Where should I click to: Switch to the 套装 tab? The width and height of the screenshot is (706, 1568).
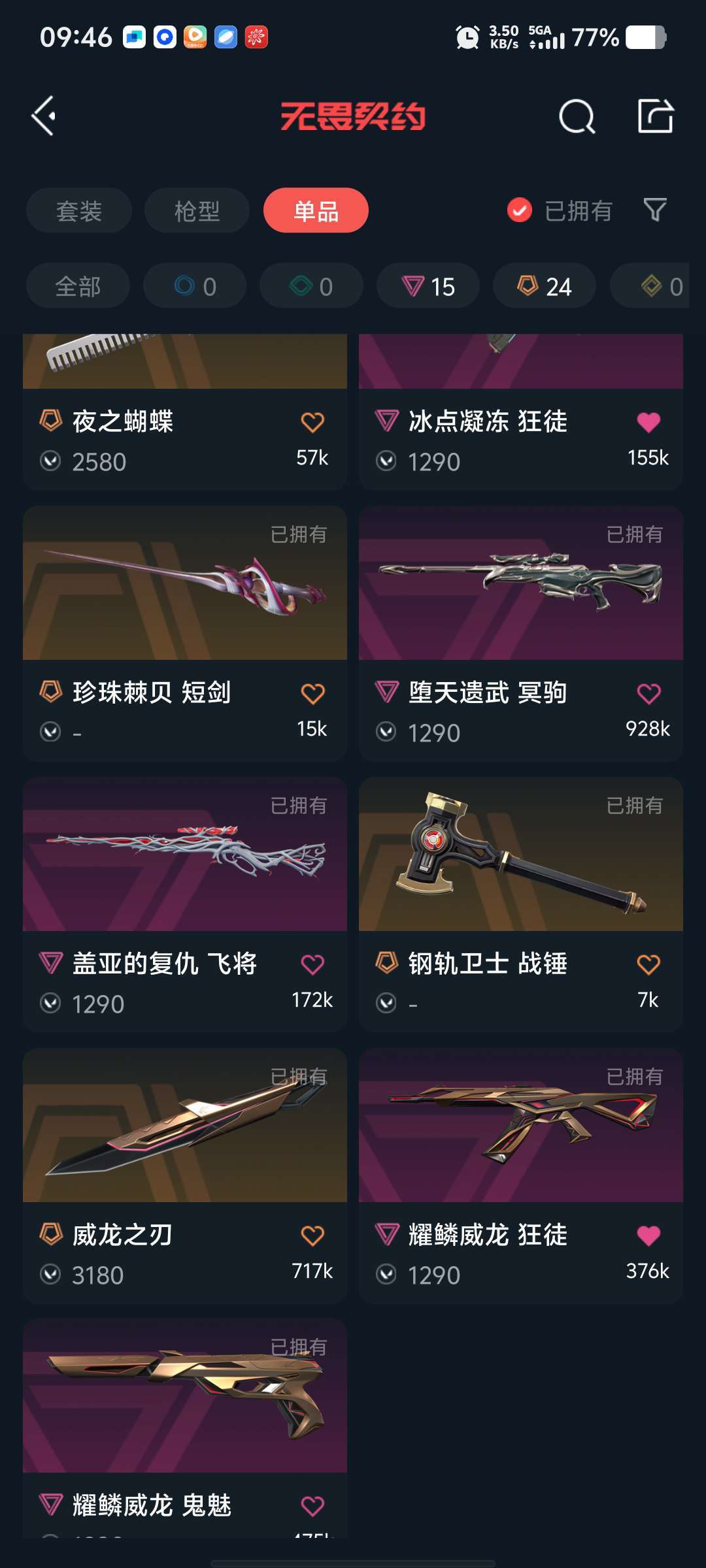click(79, 210)
